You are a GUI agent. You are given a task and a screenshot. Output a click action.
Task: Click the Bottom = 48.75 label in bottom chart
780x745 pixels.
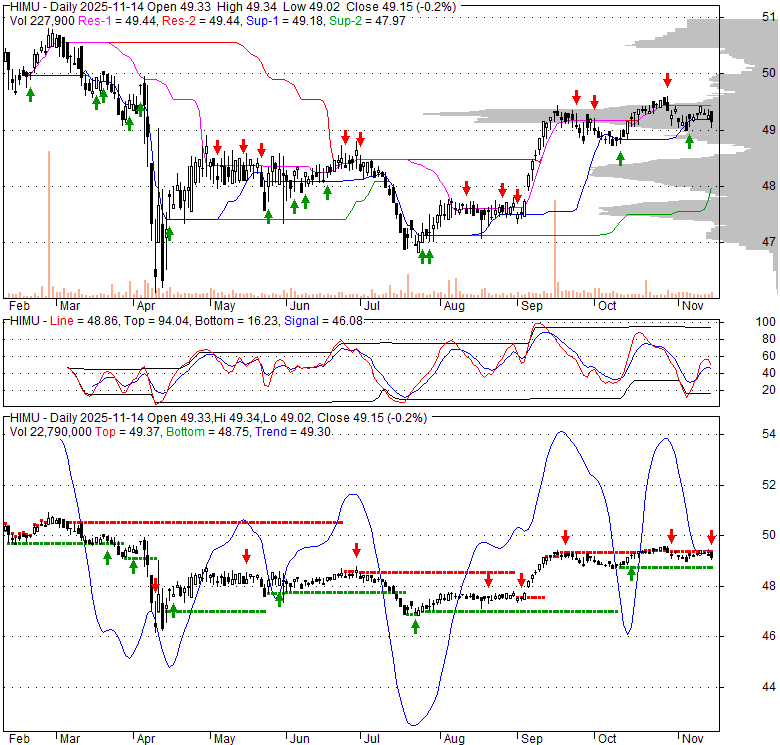pyautogui.click(x=207, y=432)
